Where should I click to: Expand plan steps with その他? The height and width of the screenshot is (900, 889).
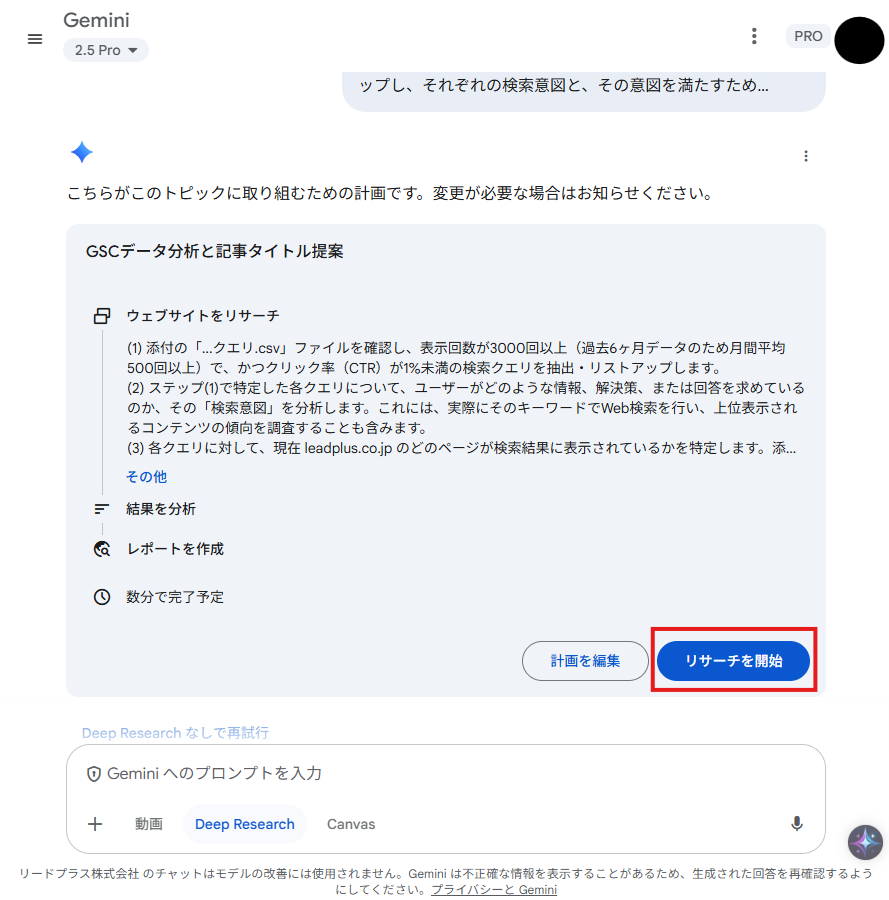point(146,476)
